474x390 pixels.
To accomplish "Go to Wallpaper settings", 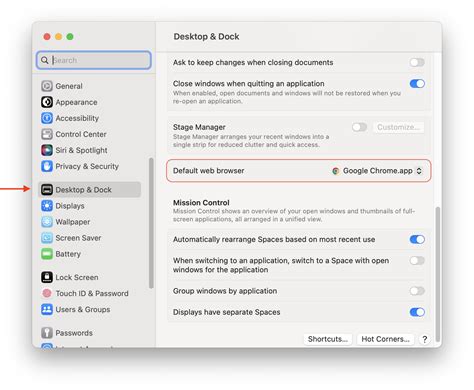I will [89, 222].
